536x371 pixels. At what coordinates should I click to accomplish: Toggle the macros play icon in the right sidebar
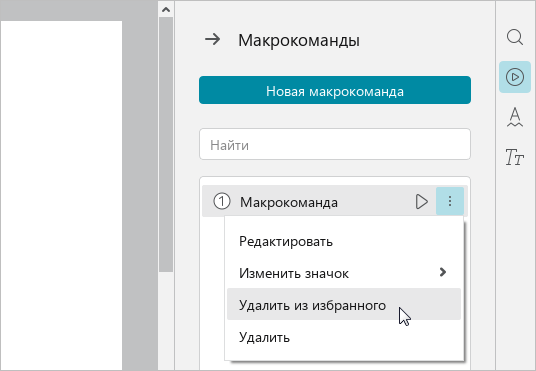pos(515,77)
